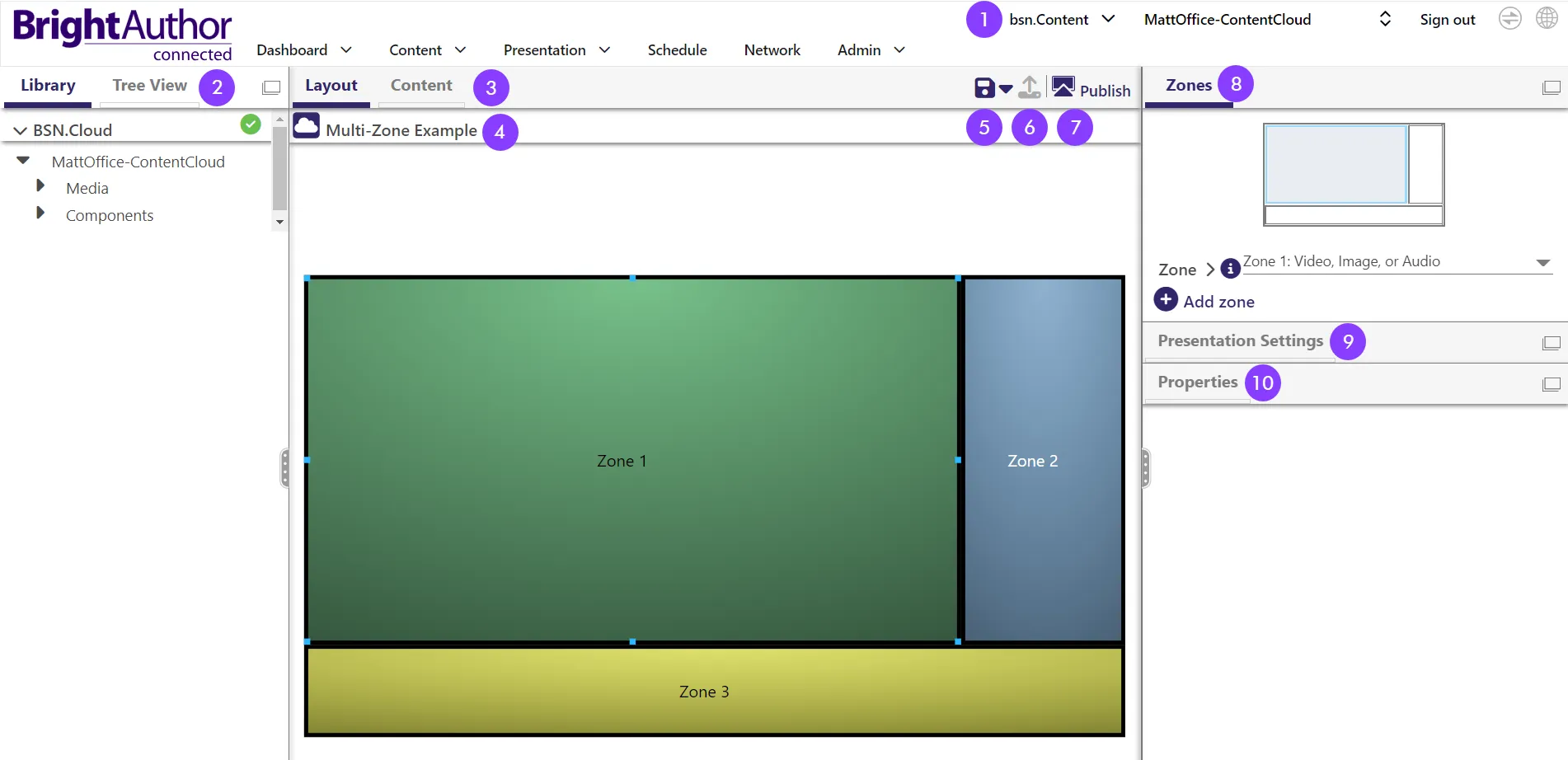Click the library scrollbar down arrow
The image size is (1568, 760).
click(x=280, y=222)
